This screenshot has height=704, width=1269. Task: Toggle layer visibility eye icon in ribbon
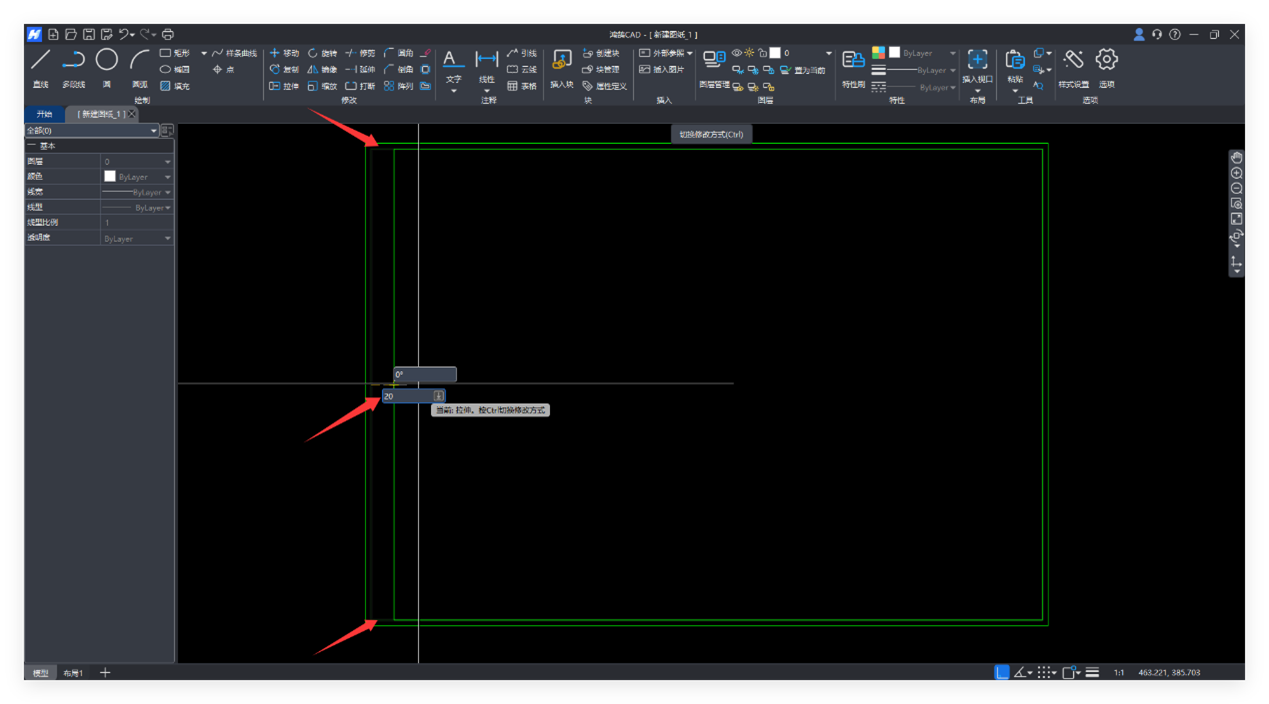coord(737,53)
